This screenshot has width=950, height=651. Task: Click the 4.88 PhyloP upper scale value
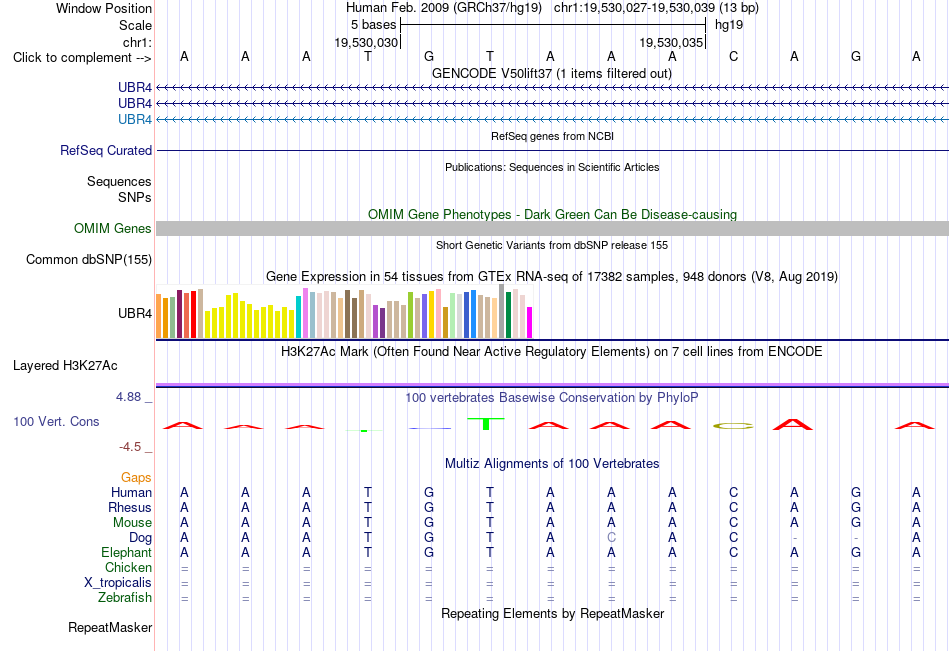tap(128, 396)
